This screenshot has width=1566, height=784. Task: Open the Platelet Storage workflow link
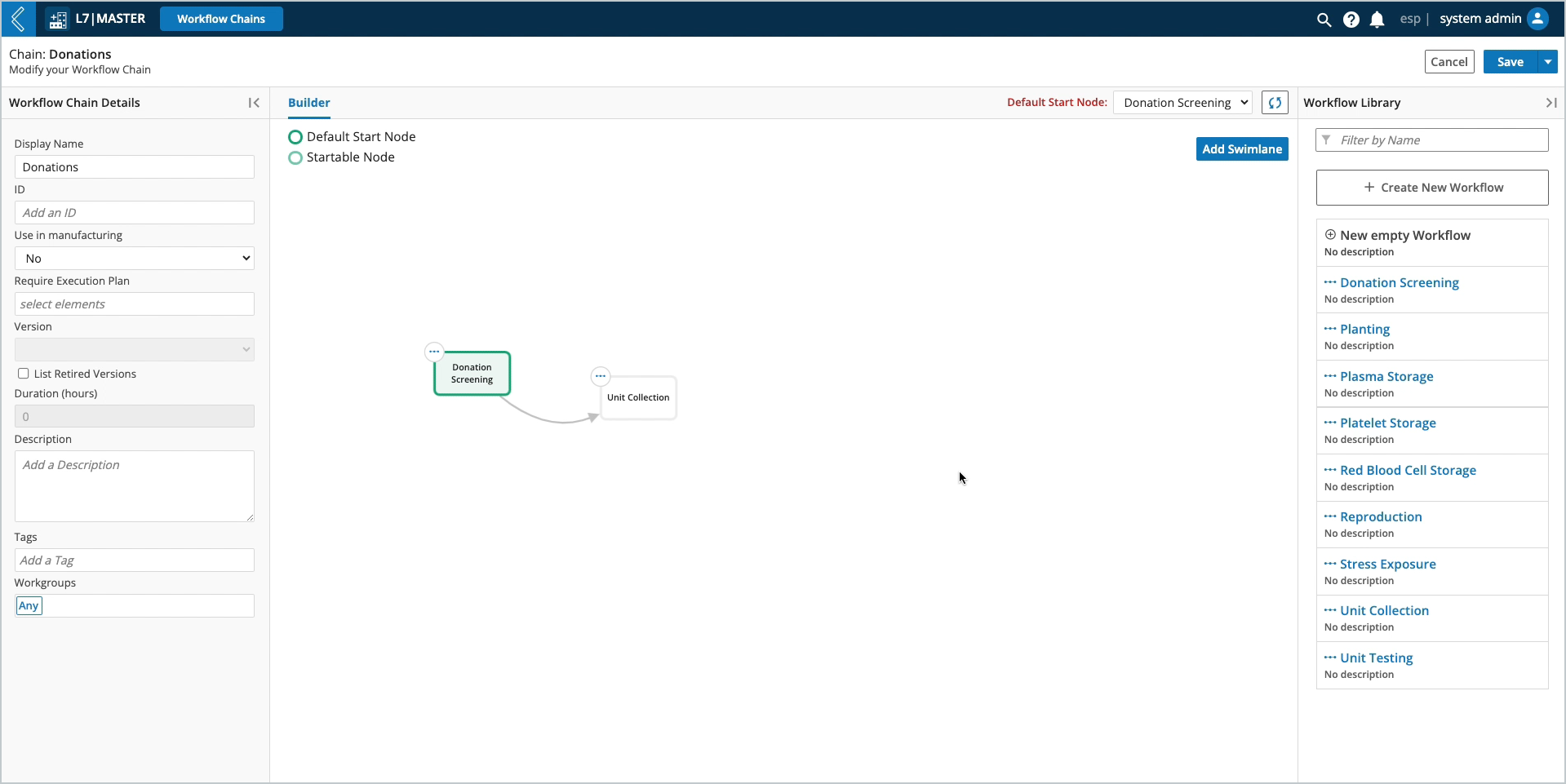(x=1388, y=423)
